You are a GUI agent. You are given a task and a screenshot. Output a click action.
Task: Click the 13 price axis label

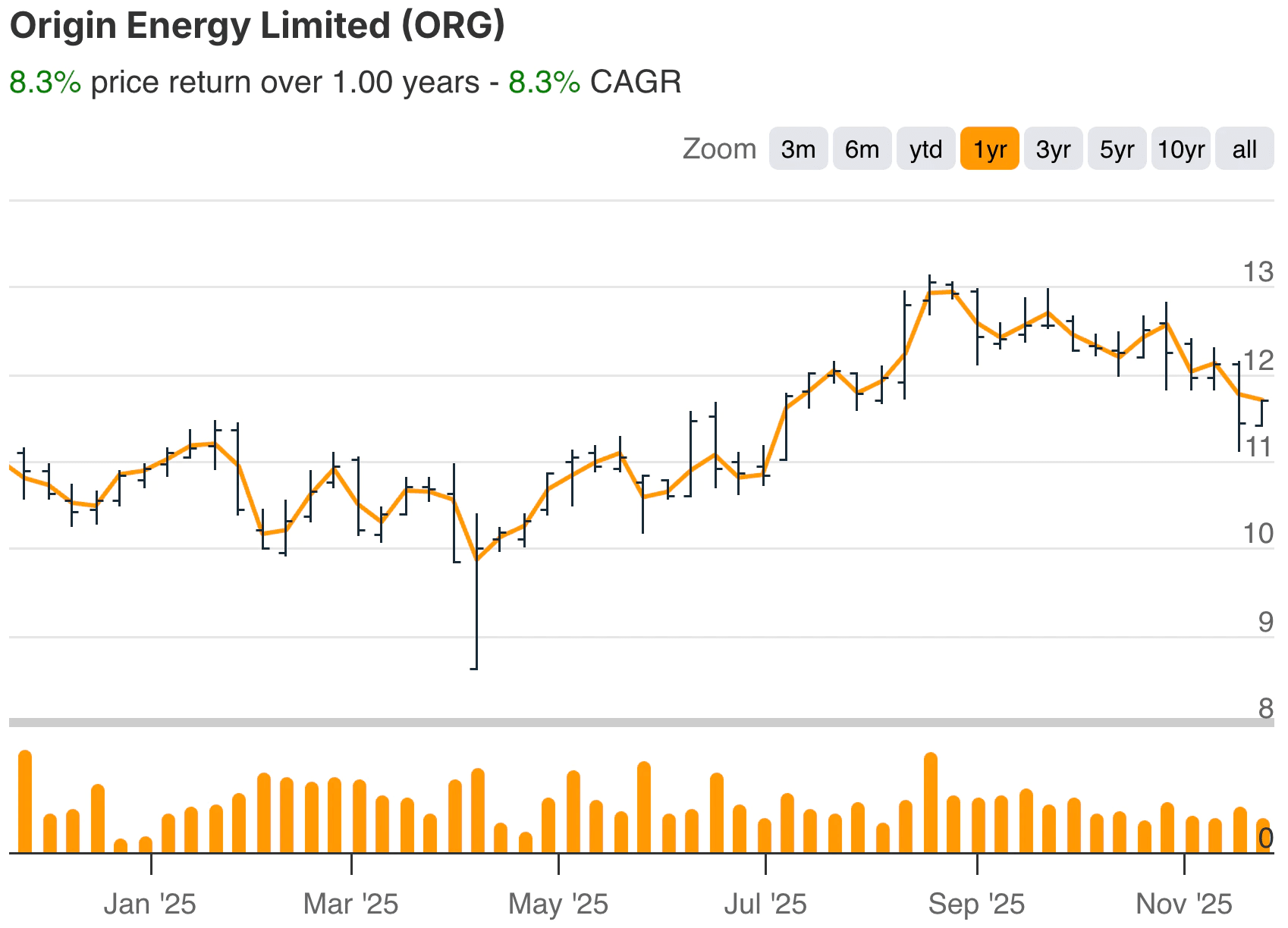pos(1258,271)
